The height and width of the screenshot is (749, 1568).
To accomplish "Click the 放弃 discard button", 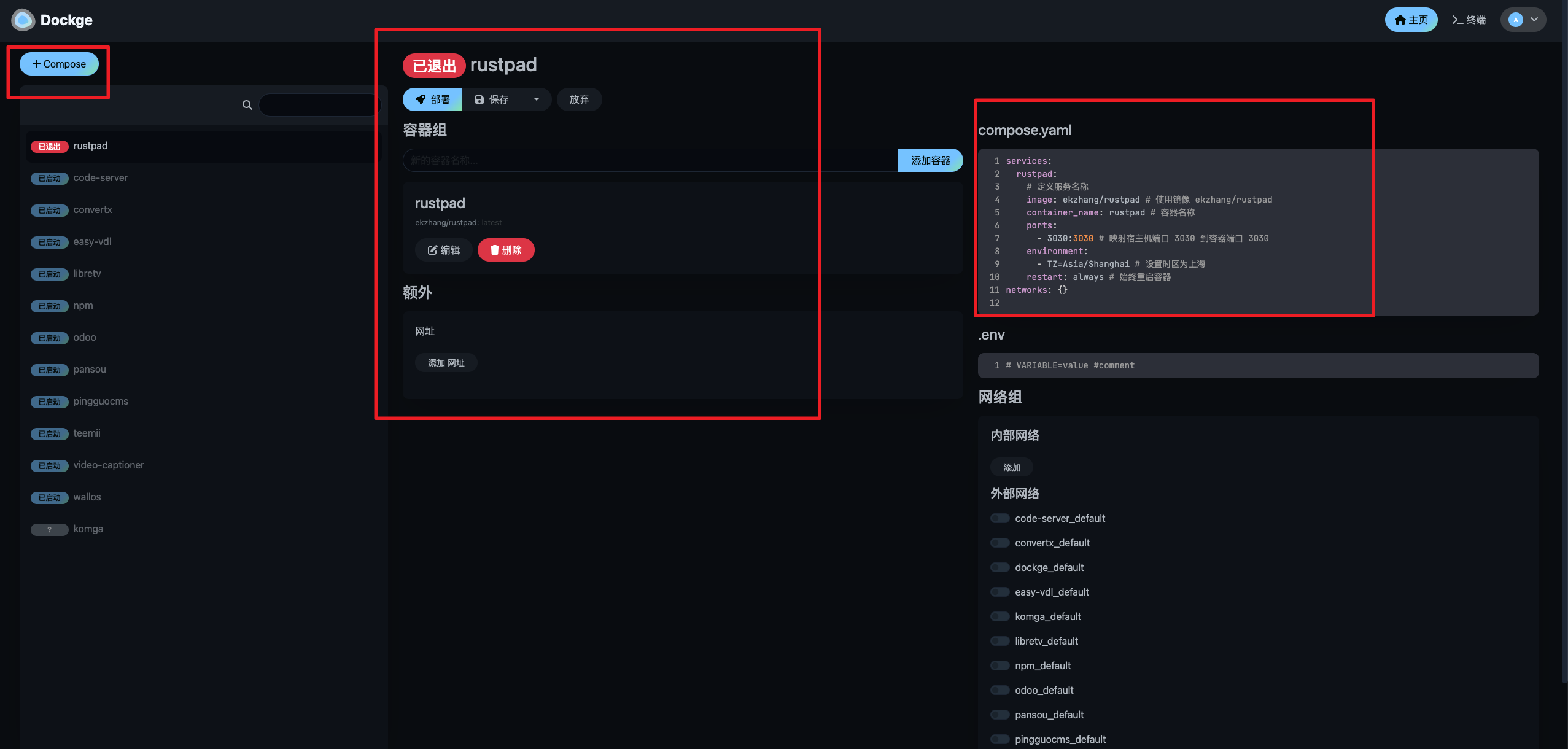I will pyautogui.click(x=578, y=99).
